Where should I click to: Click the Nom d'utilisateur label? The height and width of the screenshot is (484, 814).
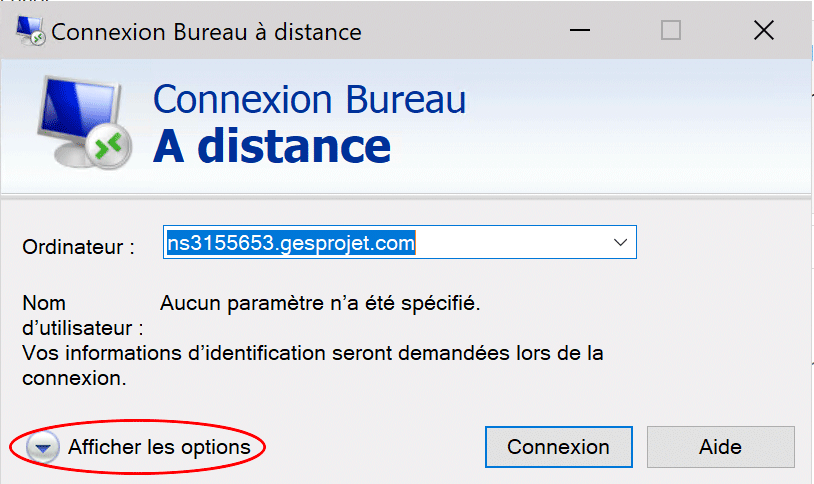tap(83, 316)
